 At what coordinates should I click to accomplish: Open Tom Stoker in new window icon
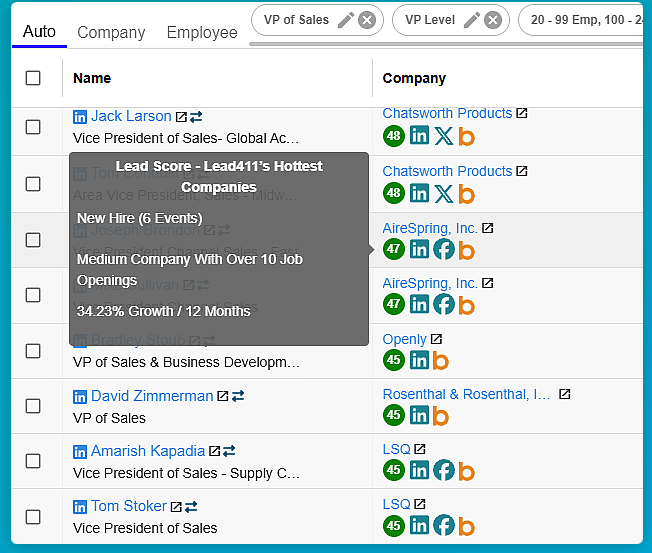[x=176, y=507]
